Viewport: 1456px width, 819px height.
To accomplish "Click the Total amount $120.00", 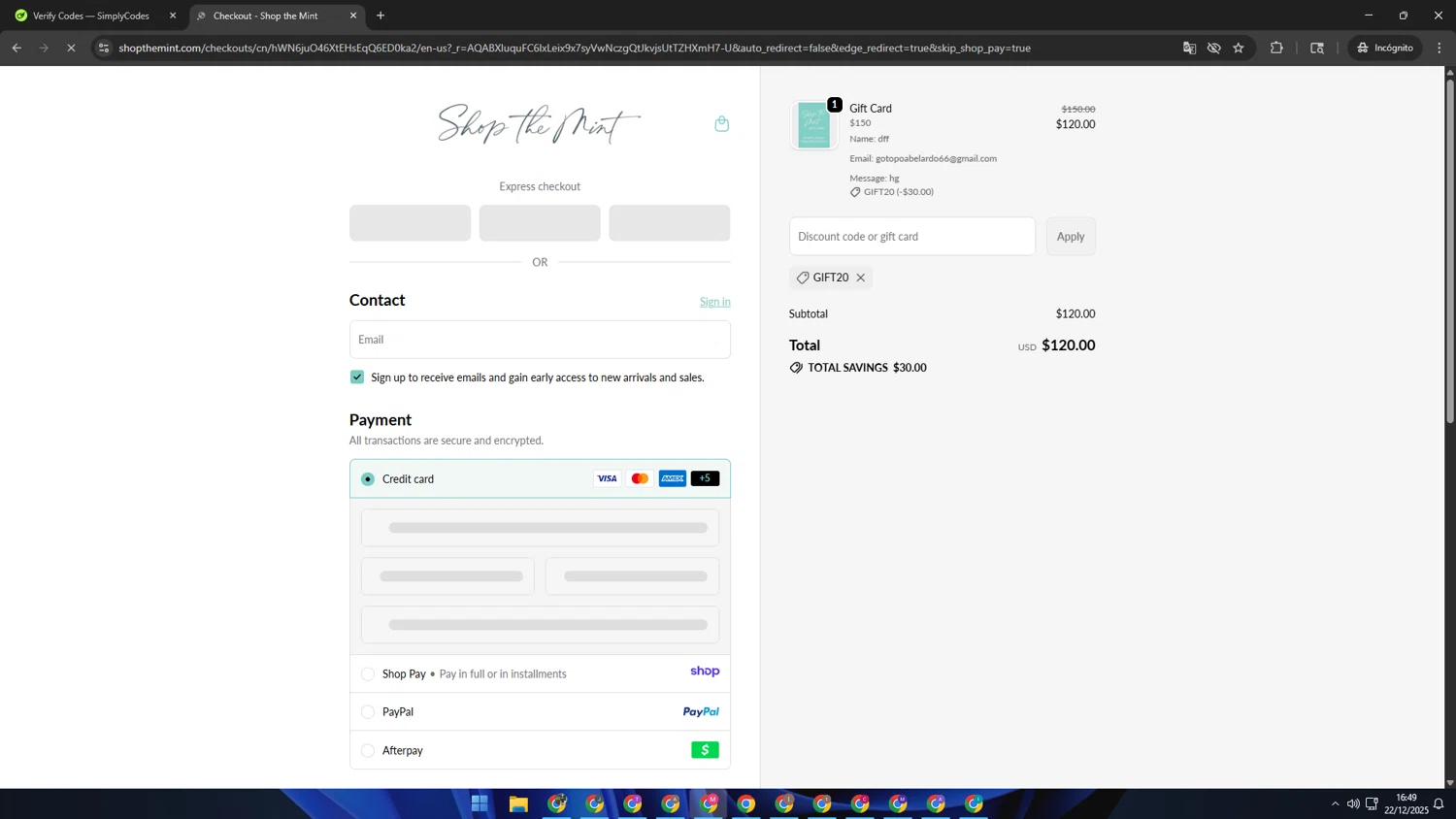I will click(1068, 345).
